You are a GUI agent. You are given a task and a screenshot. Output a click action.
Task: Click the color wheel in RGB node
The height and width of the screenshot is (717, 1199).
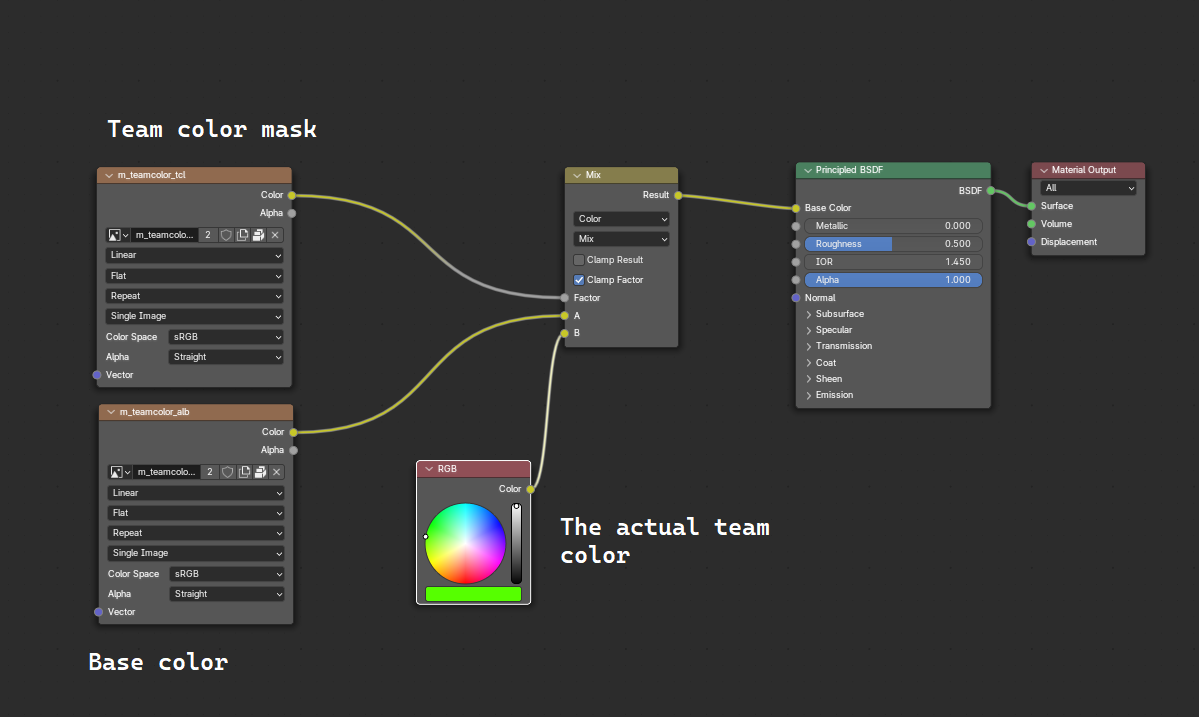[x=466, y=543]
